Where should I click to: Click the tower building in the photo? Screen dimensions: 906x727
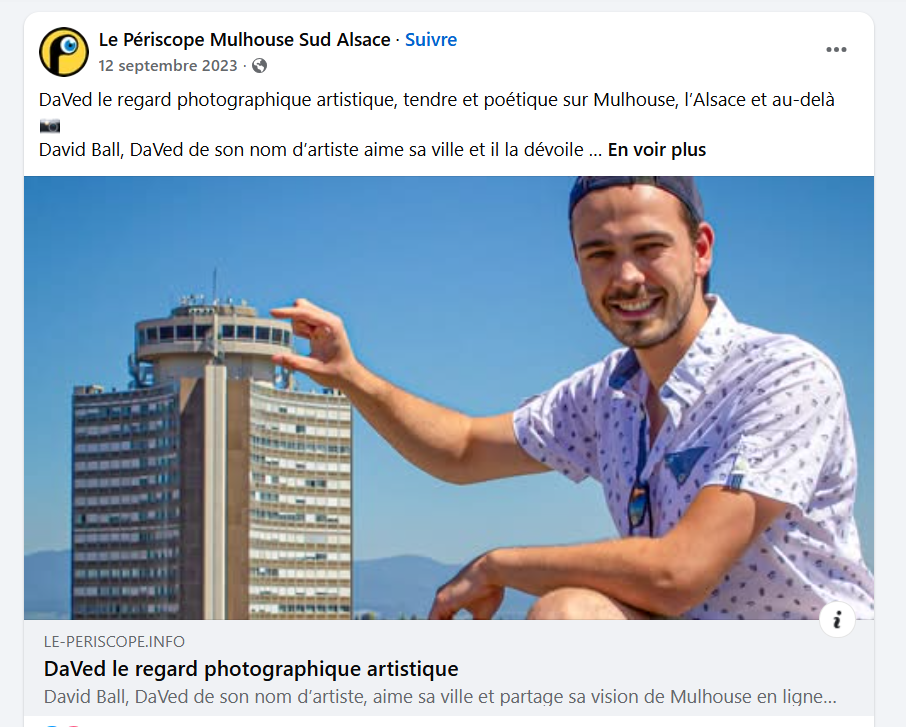(x=212, y=457)
